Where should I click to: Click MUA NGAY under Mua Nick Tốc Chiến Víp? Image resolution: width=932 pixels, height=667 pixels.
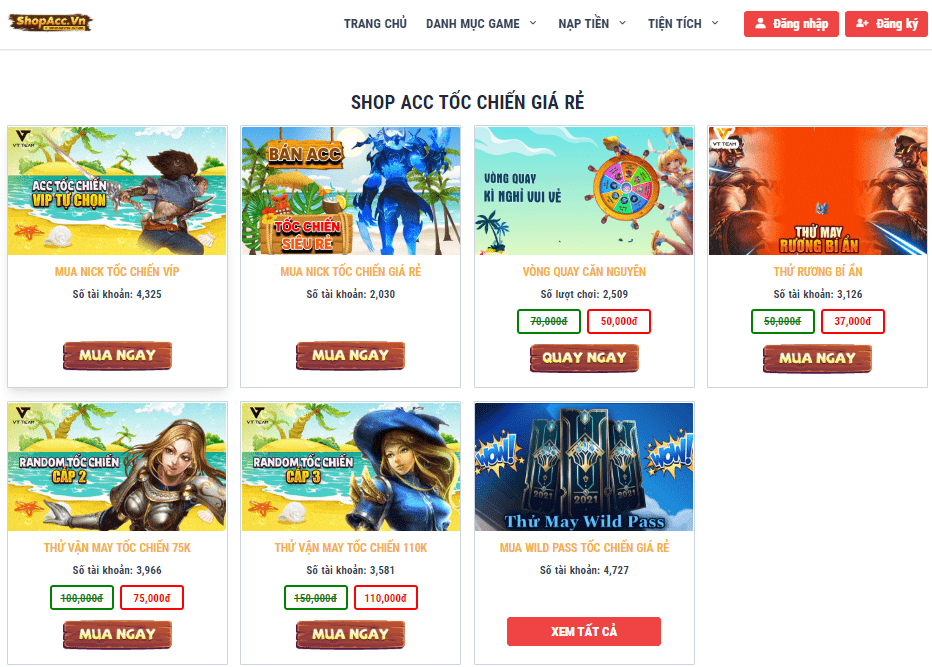click(x=117, y=355)
